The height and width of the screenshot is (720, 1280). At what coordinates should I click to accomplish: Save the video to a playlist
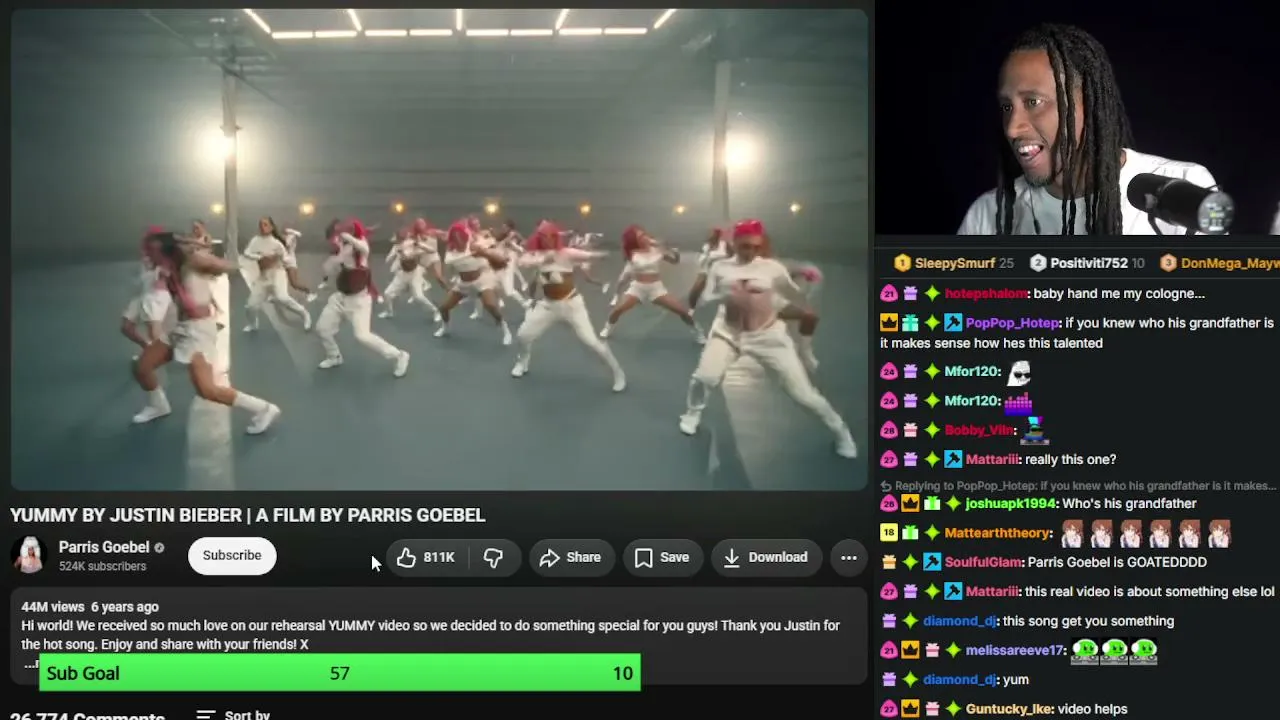[661, 557]
